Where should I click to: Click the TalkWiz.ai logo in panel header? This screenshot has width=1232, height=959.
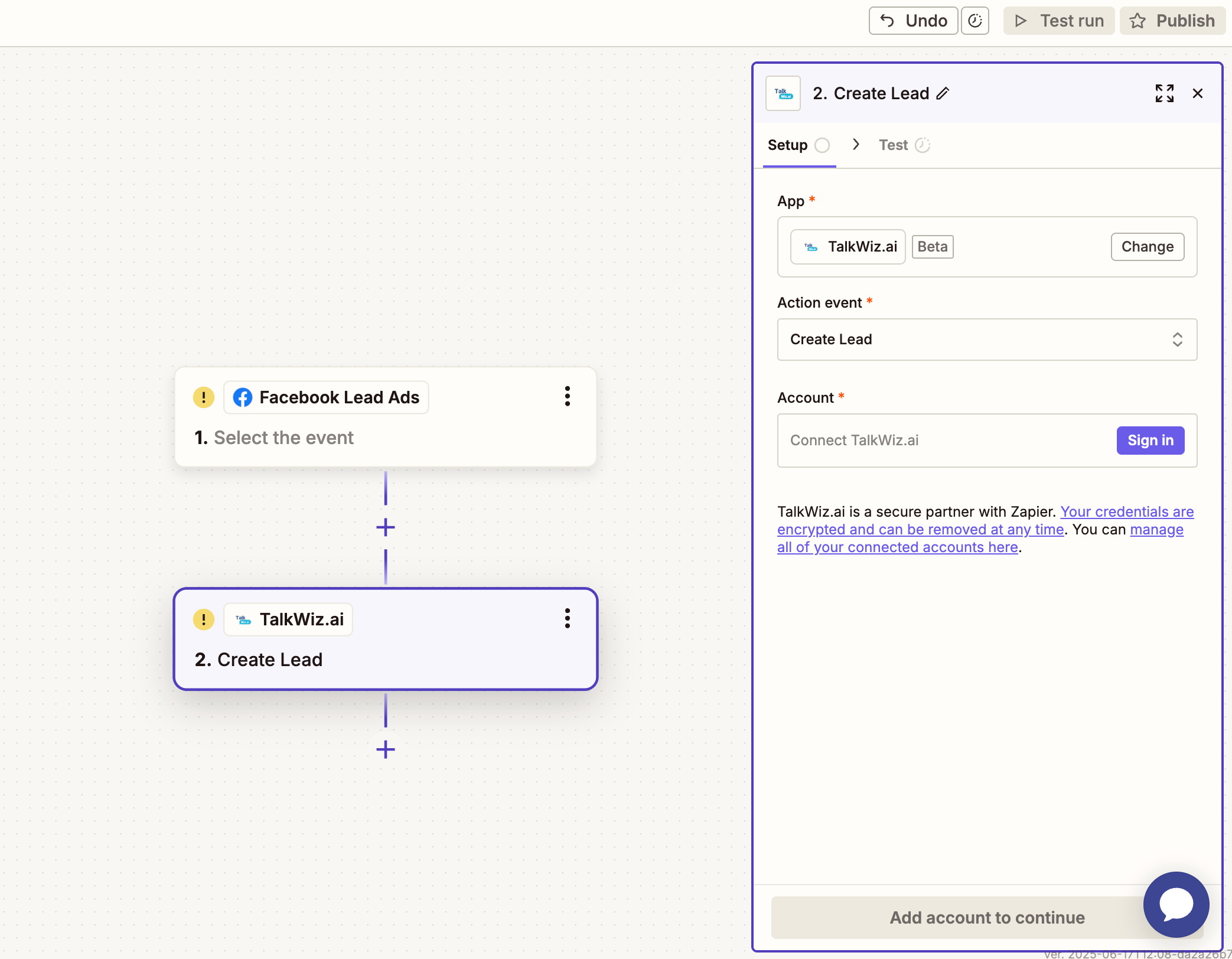click(x=783, y=93)
